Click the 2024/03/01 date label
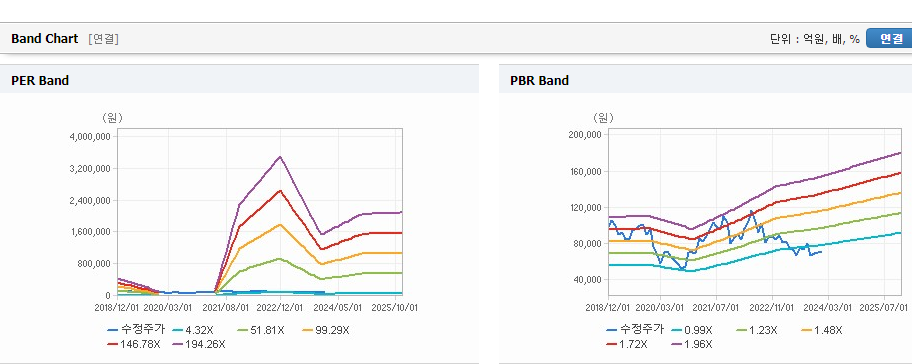The height and width of the screenshot is (364, 912). pyautogui.click(x=829, y=307)
